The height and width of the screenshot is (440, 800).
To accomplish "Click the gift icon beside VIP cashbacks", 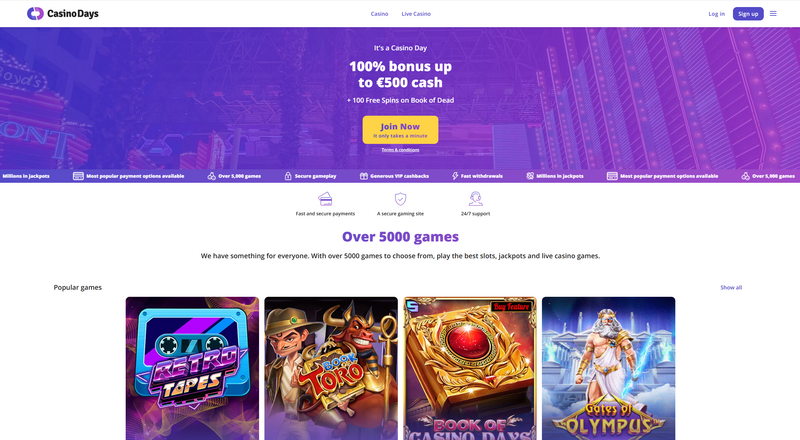I will tap(364, 176).
